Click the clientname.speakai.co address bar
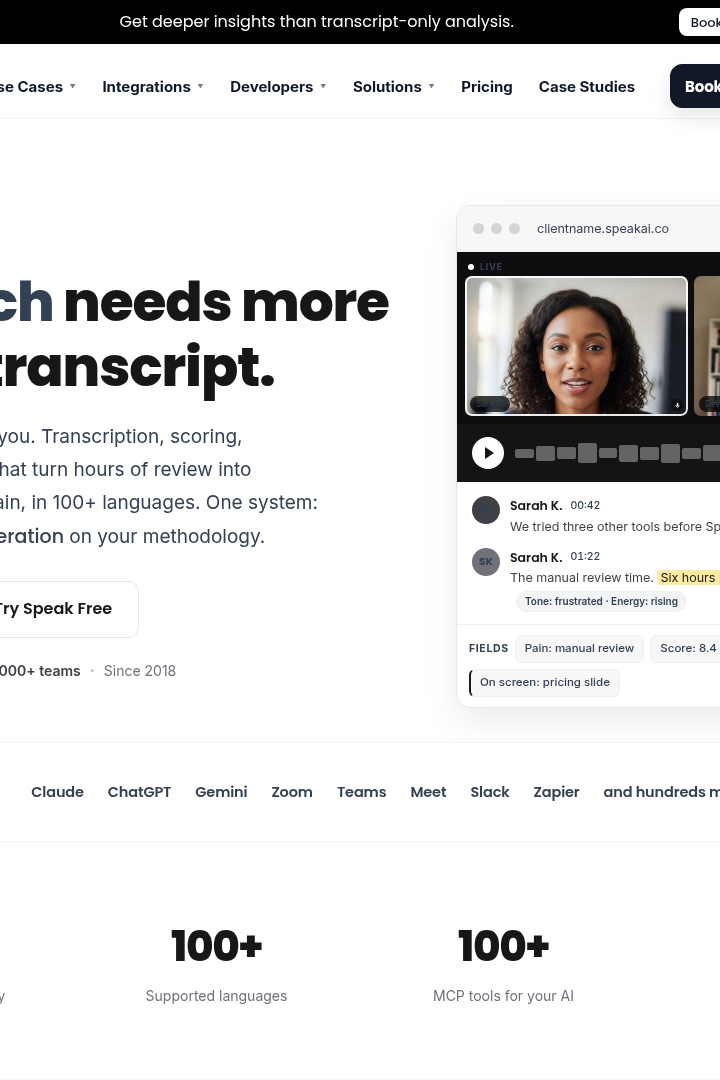 point(603,229)
